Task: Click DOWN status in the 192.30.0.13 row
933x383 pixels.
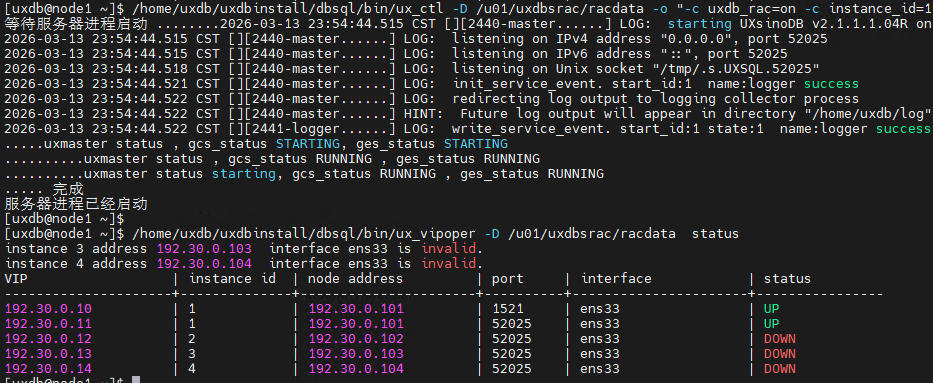Action: click(779, 354)
